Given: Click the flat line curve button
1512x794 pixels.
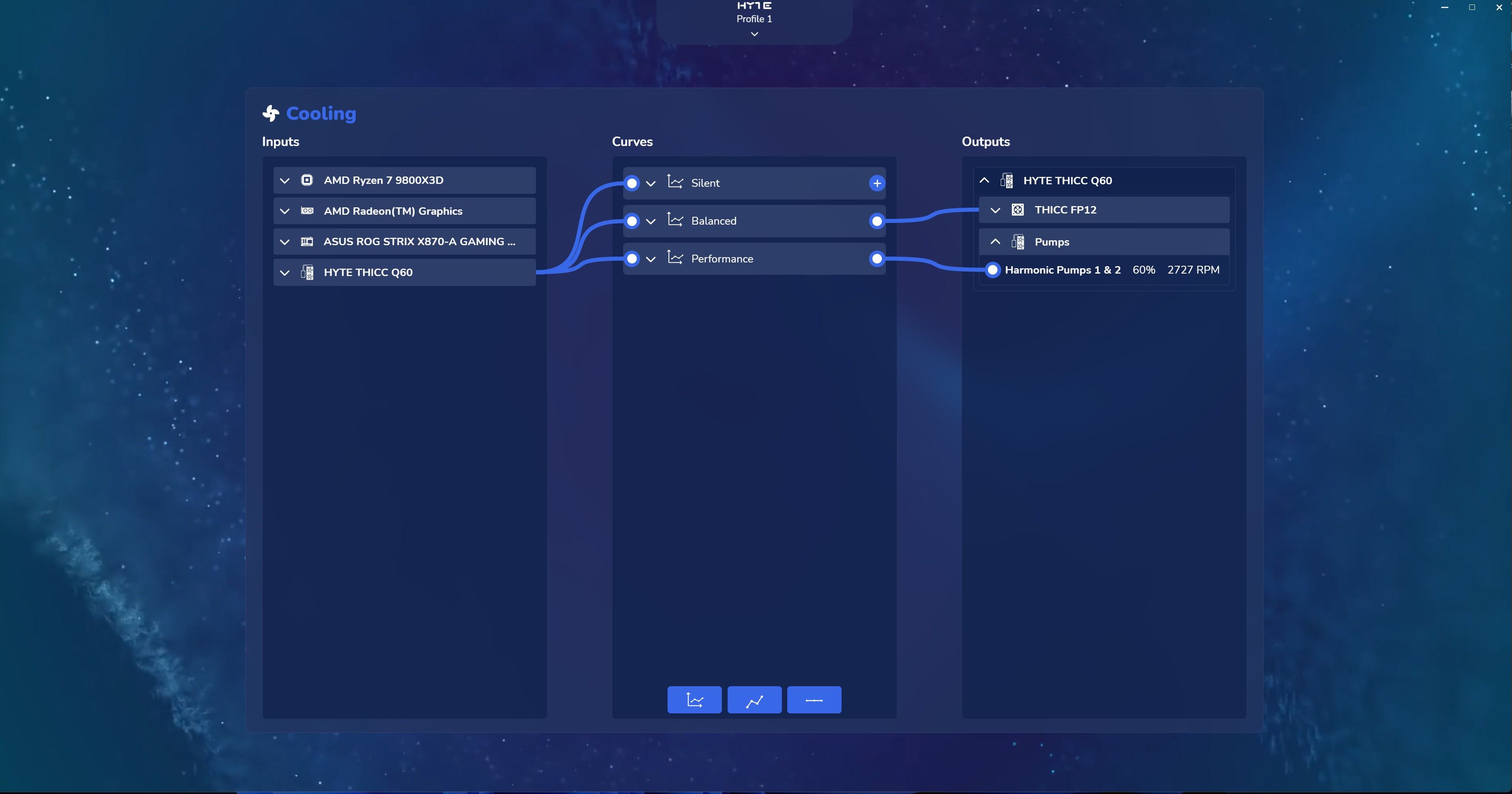Looking at the screenshot, I should pyautogui.click(x=814, y=699).
